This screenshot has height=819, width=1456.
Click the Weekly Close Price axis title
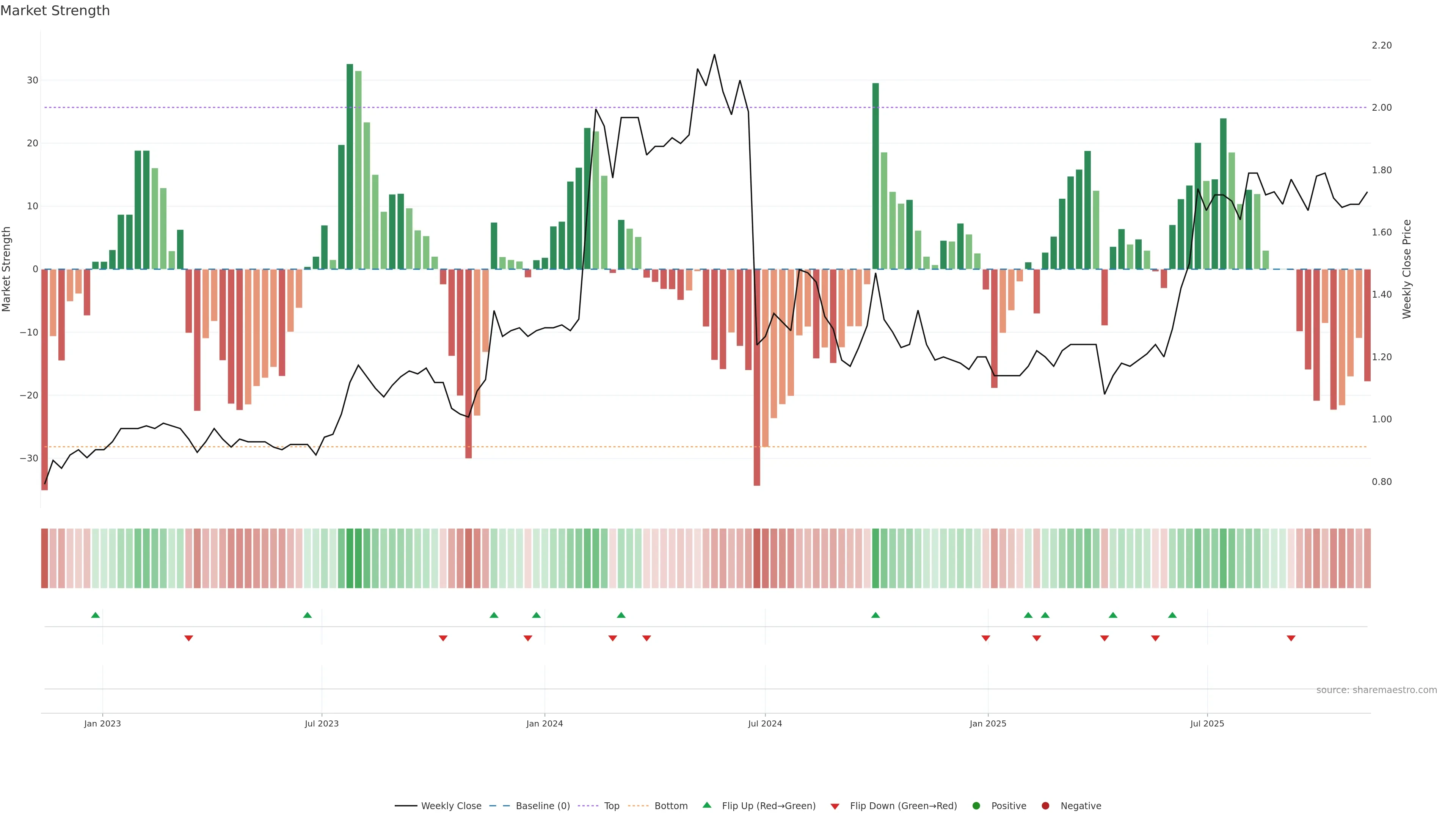1407,269
